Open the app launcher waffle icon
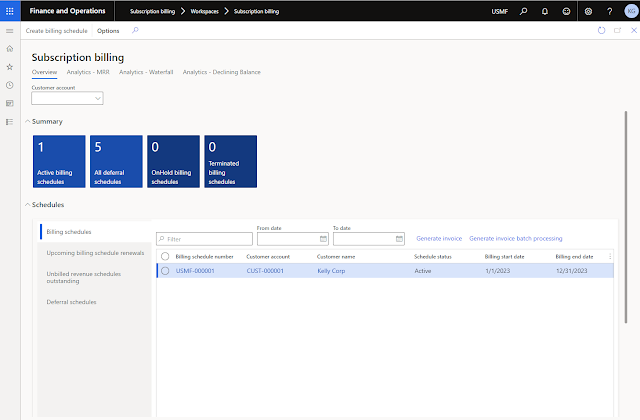 10,11
